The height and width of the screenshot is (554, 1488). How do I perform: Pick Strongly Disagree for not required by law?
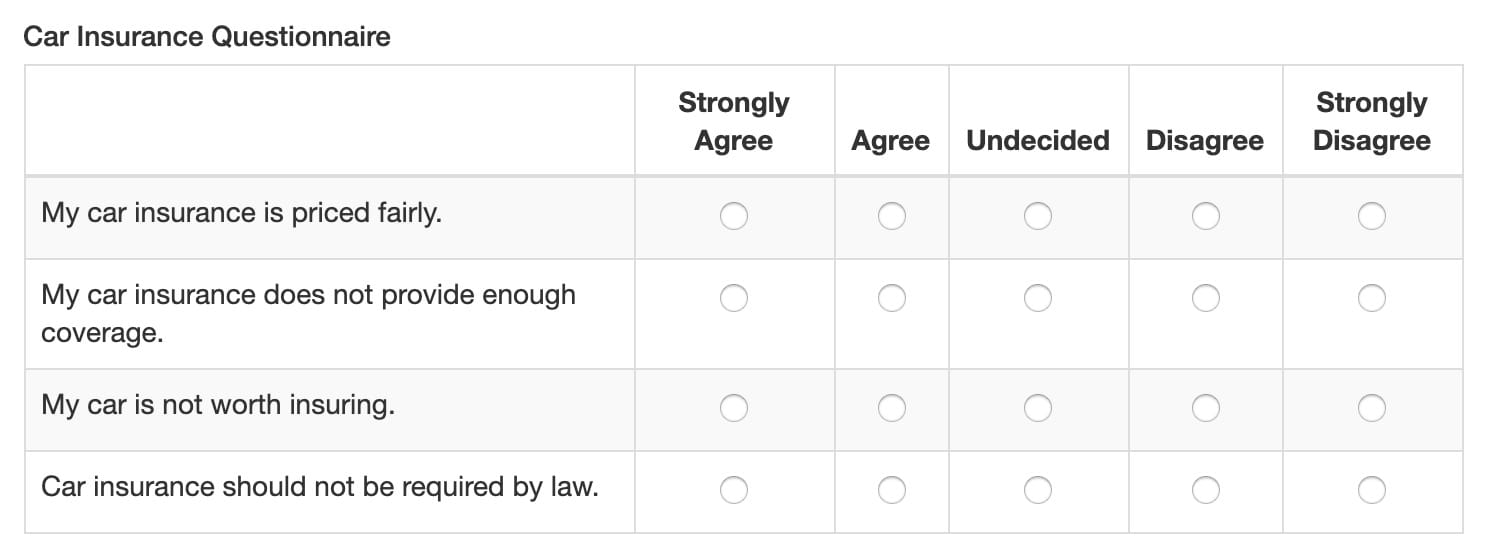point(1372,490)
